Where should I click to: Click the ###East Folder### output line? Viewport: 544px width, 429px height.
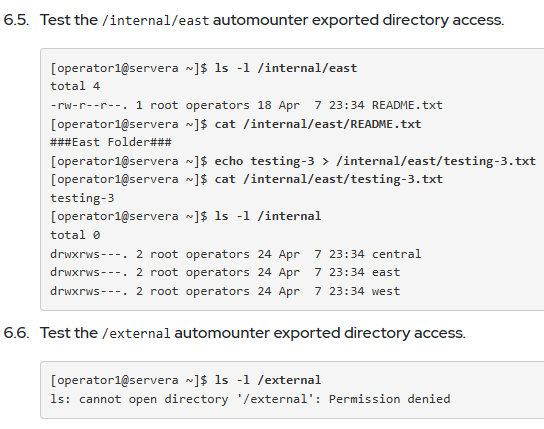click(111, 142)
